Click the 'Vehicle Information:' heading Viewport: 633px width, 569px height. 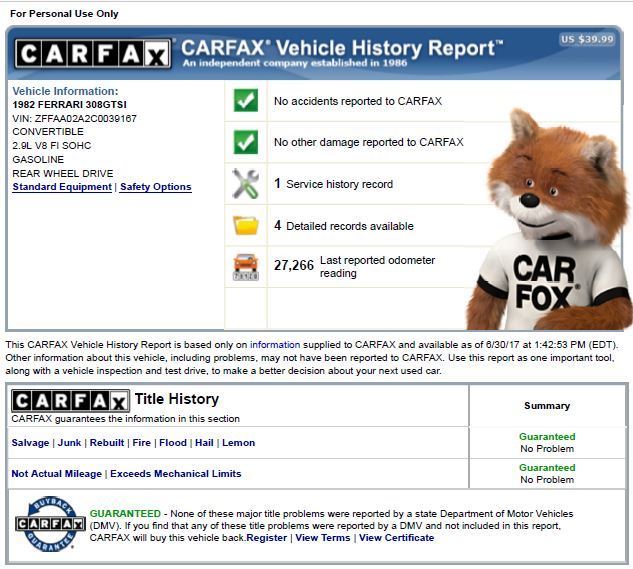[65, 91]
